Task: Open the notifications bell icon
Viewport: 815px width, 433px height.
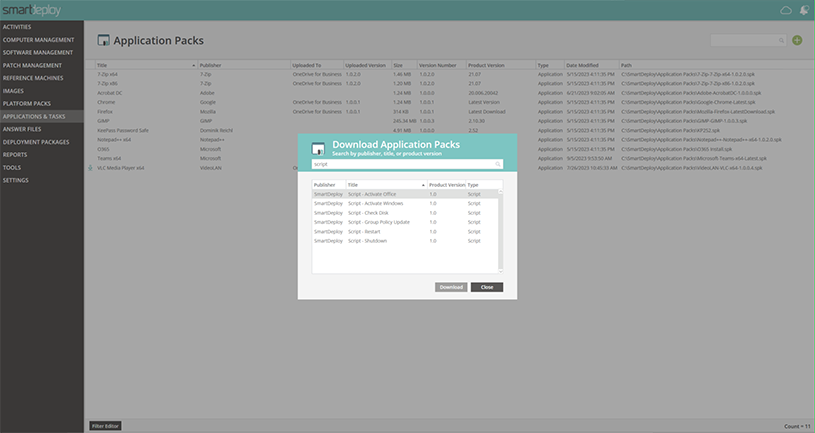Action: (804, 10)
